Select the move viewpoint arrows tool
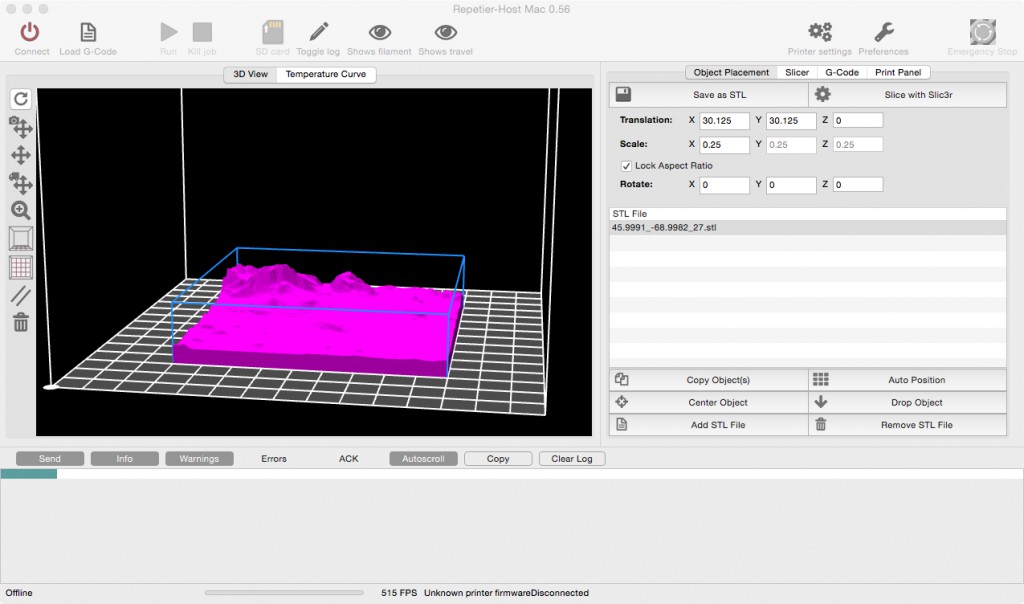Image resolution: width=1024 pixels, height=604 pixels. coord(21,155)
